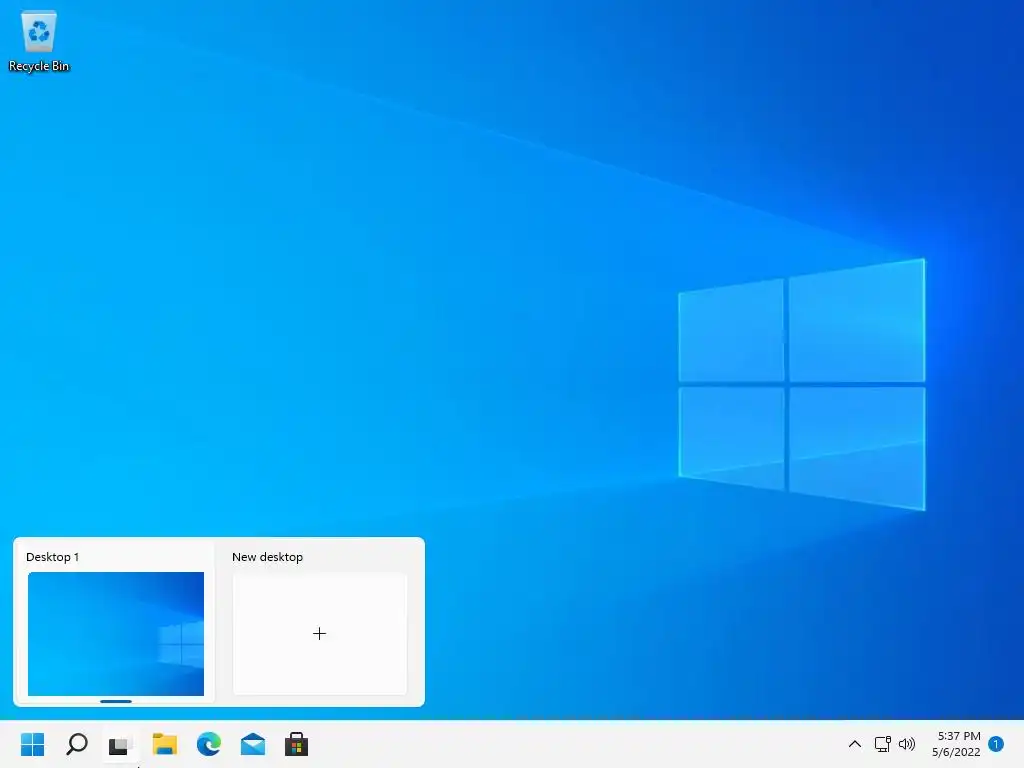
Task: Launch Microsoft Edge browser
Action: click(x=209, y=744)
